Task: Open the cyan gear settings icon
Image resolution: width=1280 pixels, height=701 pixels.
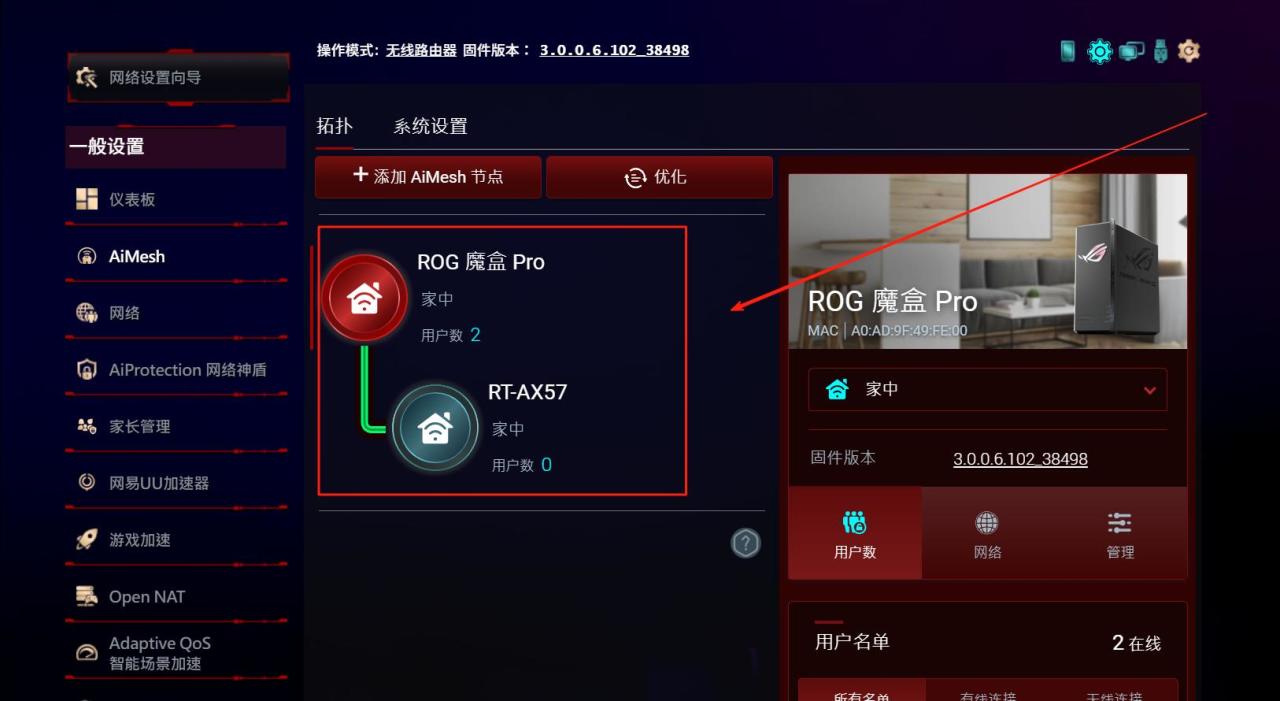Action: pos(1100,50)
